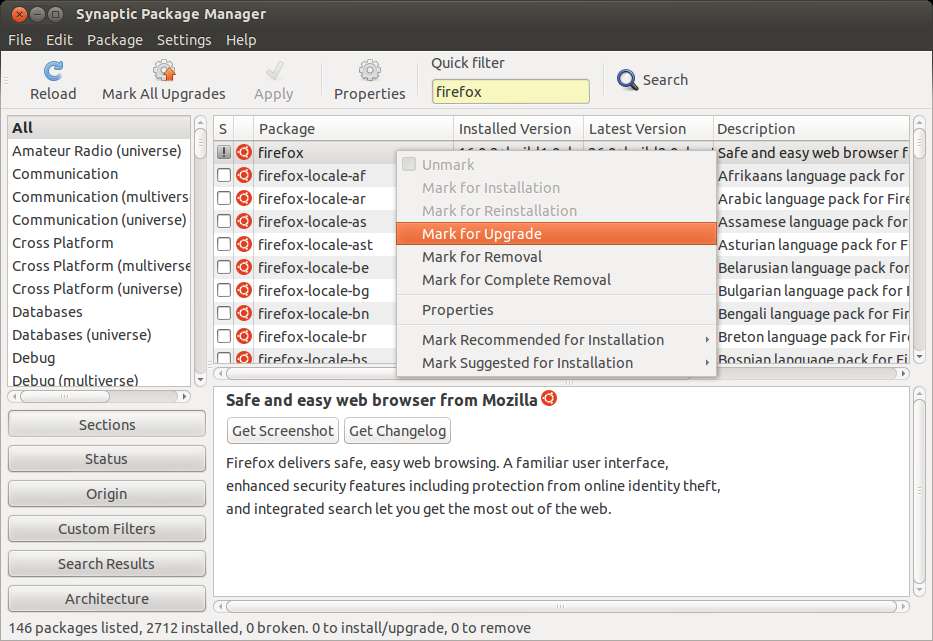Choose Mark for Complete Removal
The width and height of the screenshot is (933, 641).
(556, 280)
